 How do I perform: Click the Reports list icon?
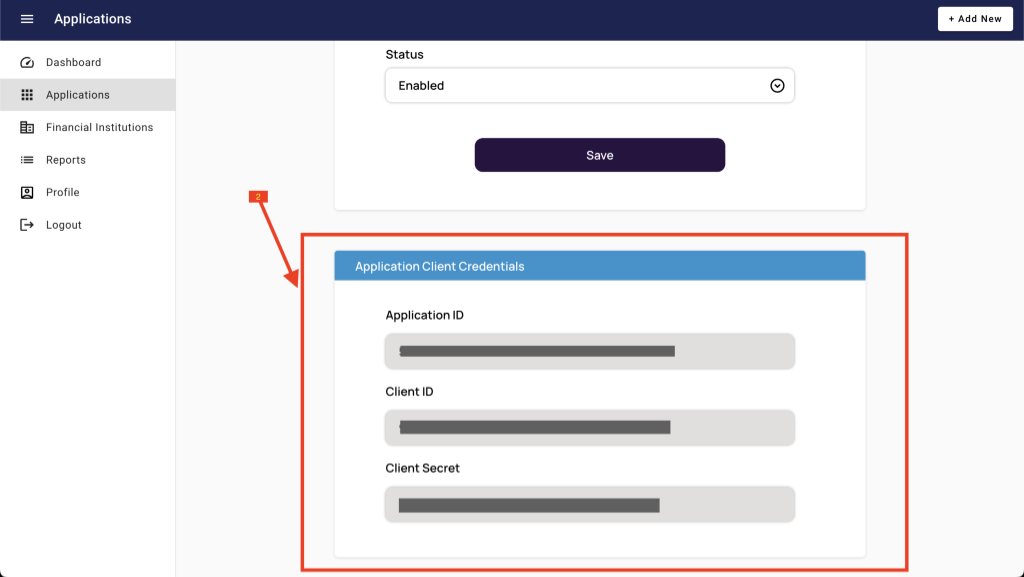pos(27,160)
